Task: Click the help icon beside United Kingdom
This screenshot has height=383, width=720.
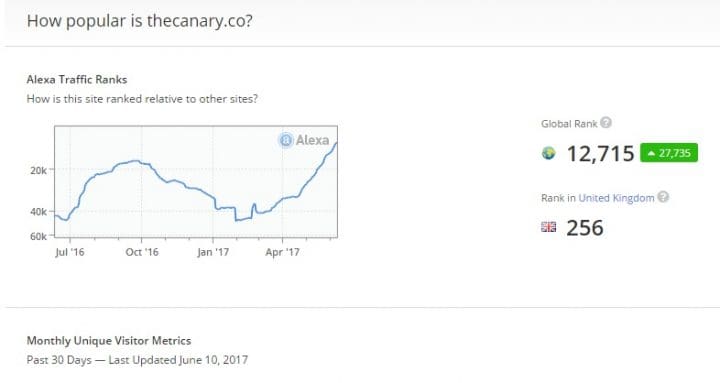Action: pyautogui.click(x=663, y=197)
